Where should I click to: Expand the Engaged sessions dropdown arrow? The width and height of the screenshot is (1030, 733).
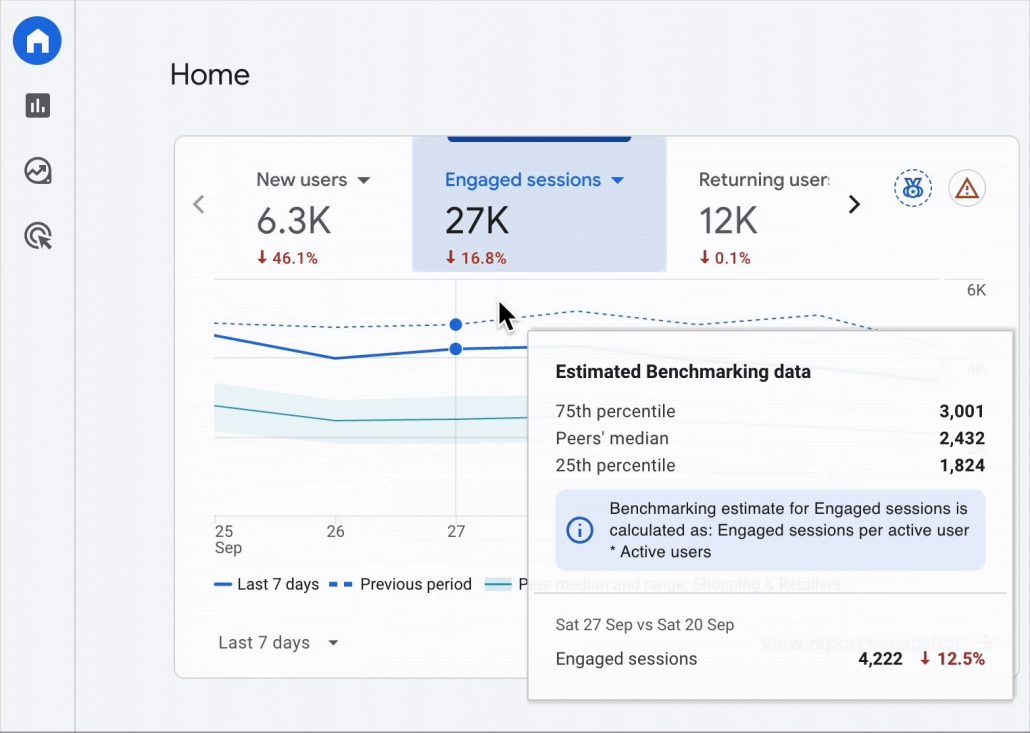point(617,181)
